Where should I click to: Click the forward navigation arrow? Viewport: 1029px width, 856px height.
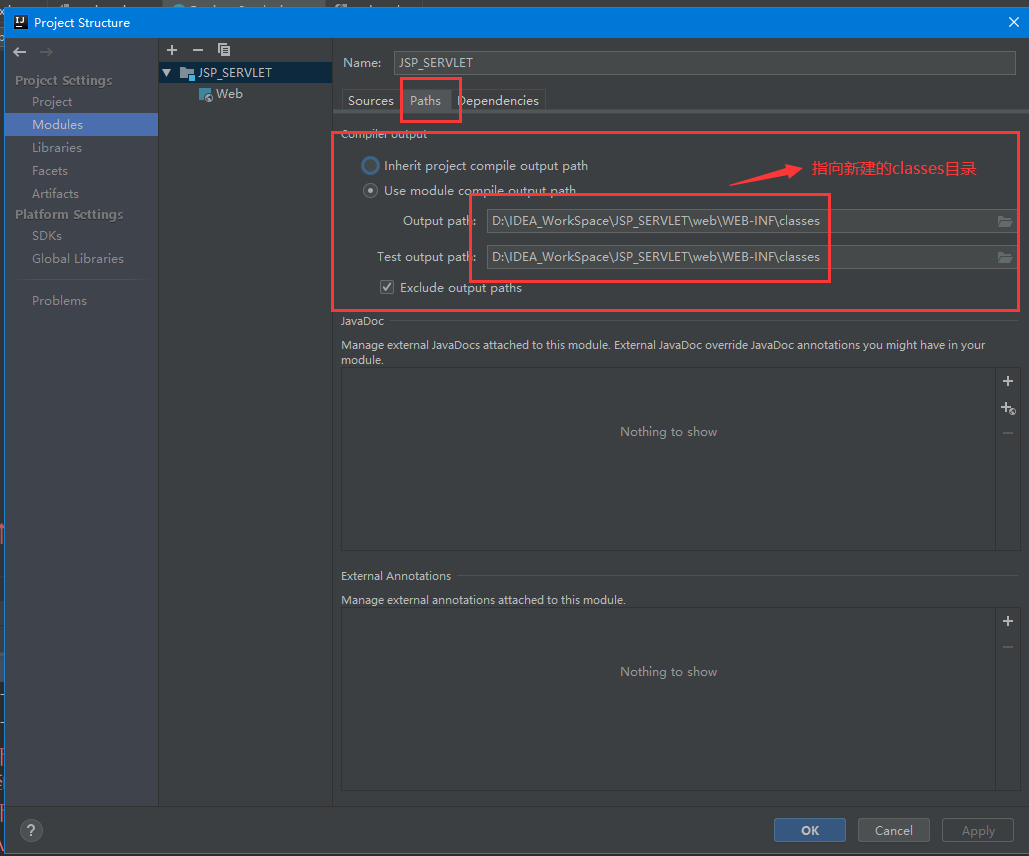click(x=46, y=51)
